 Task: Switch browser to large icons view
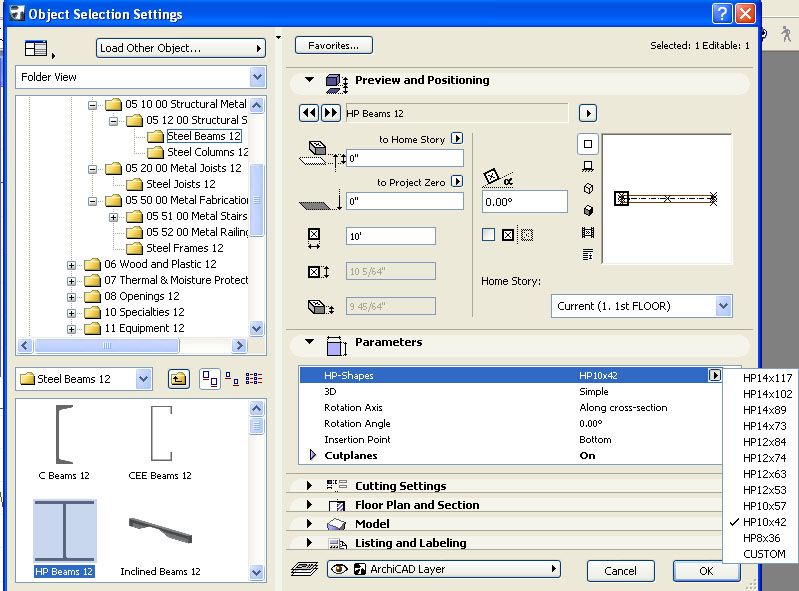210,379
